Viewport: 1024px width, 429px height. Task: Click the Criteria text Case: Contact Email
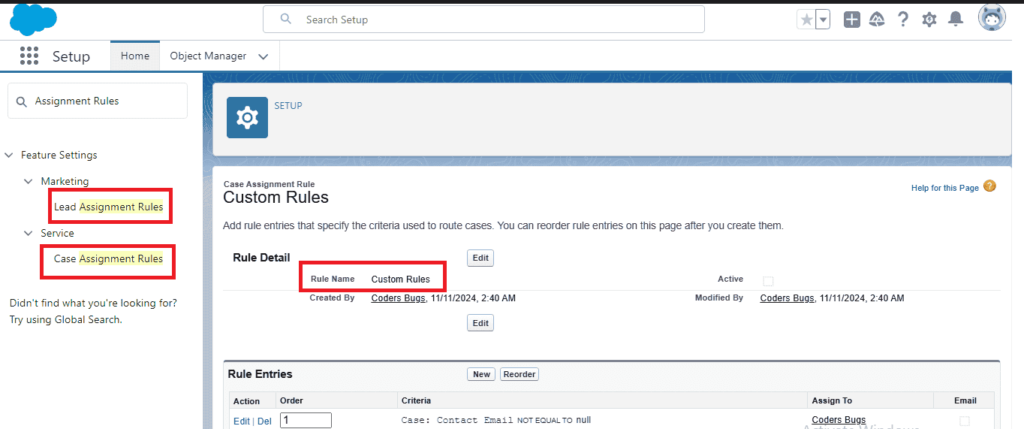[458, 420]
